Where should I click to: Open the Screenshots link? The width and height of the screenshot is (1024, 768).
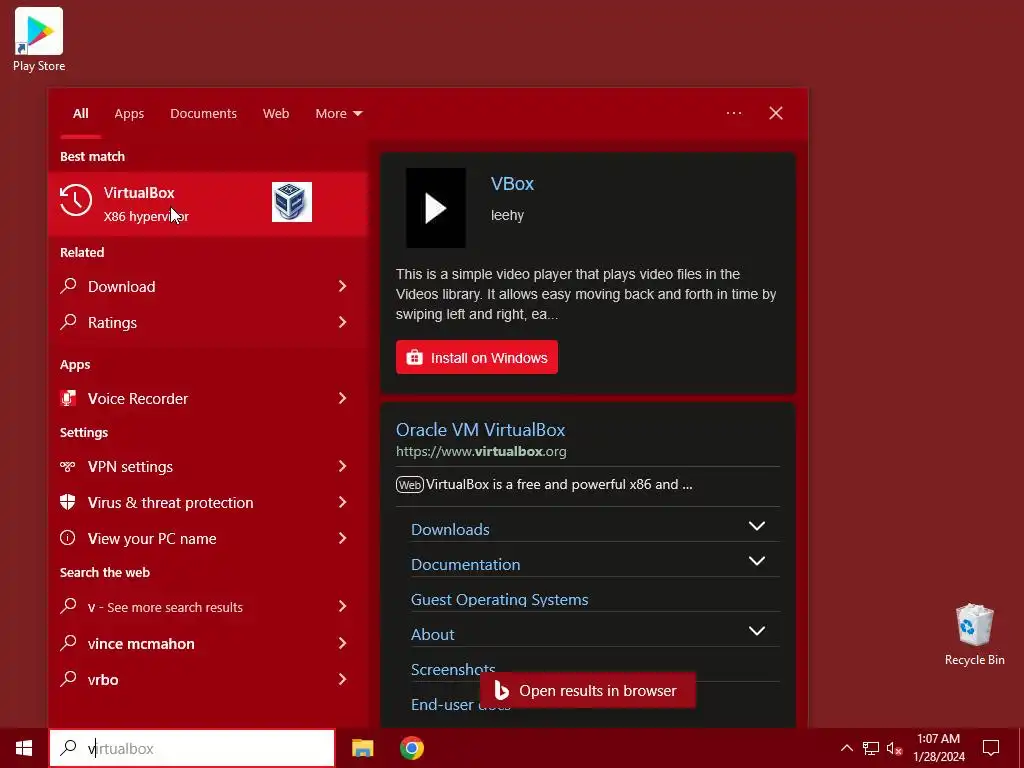pos(453,669)
